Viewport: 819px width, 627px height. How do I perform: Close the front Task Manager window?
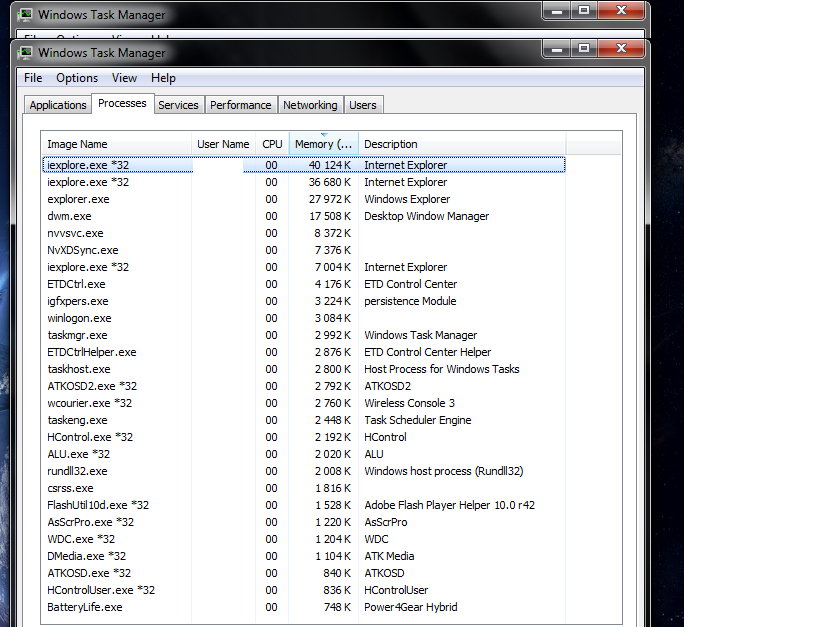point(621,50)
